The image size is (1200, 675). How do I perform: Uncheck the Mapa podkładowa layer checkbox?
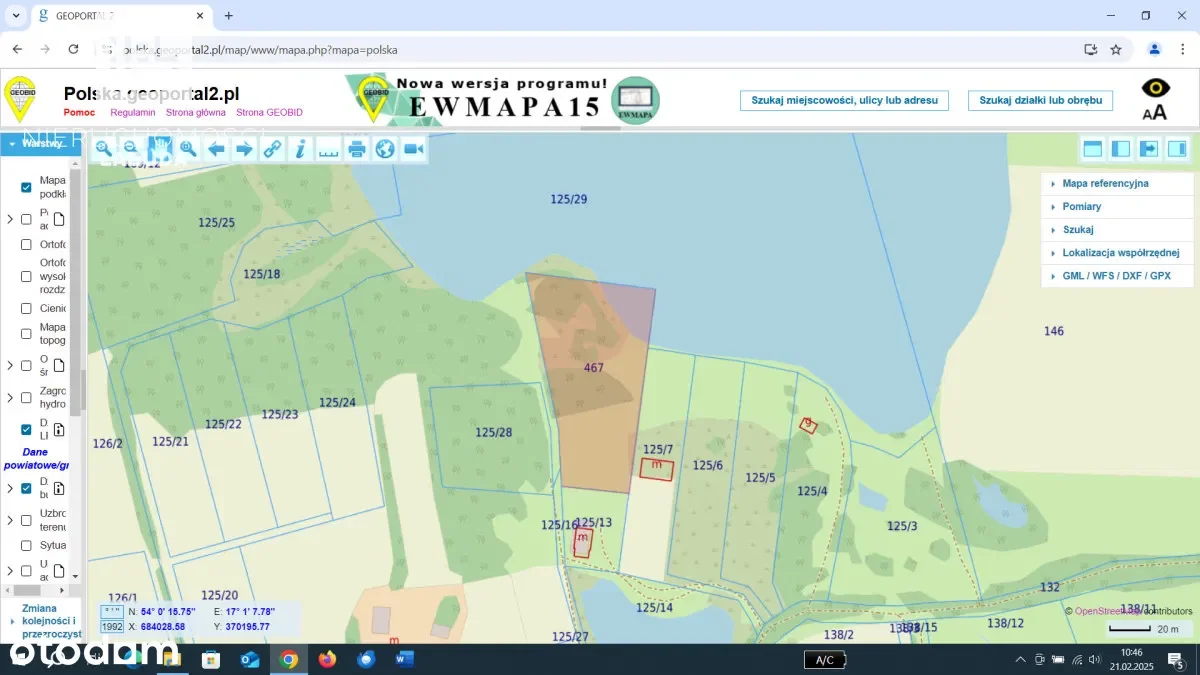[27, 187]
